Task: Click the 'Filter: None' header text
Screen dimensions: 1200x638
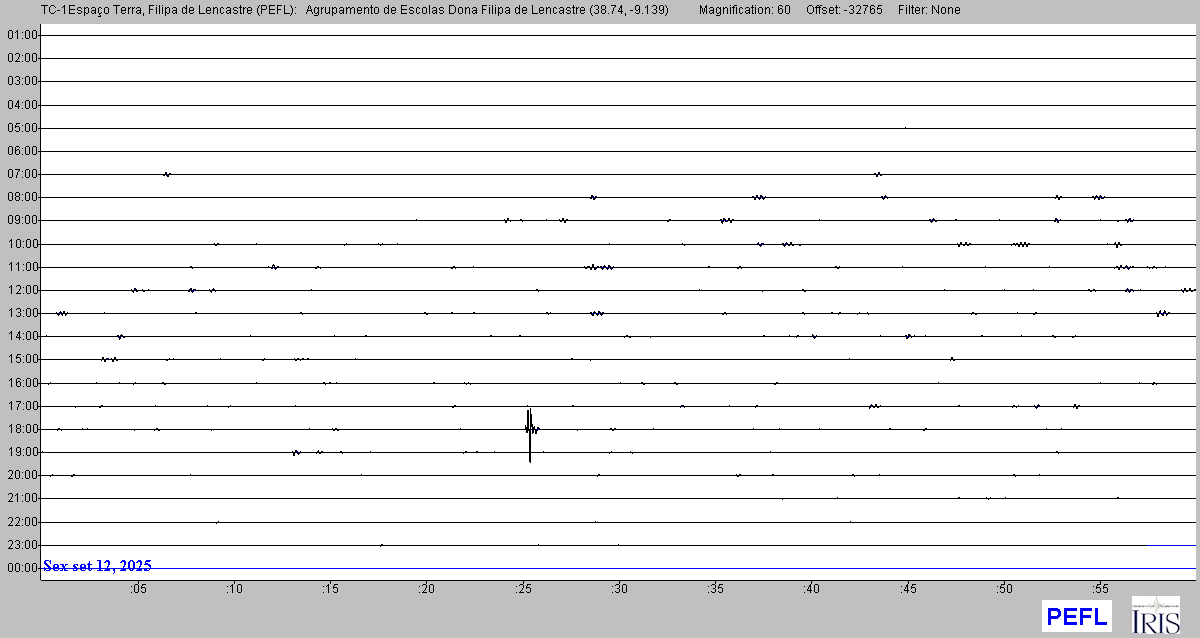Action: tap(930, 10)
